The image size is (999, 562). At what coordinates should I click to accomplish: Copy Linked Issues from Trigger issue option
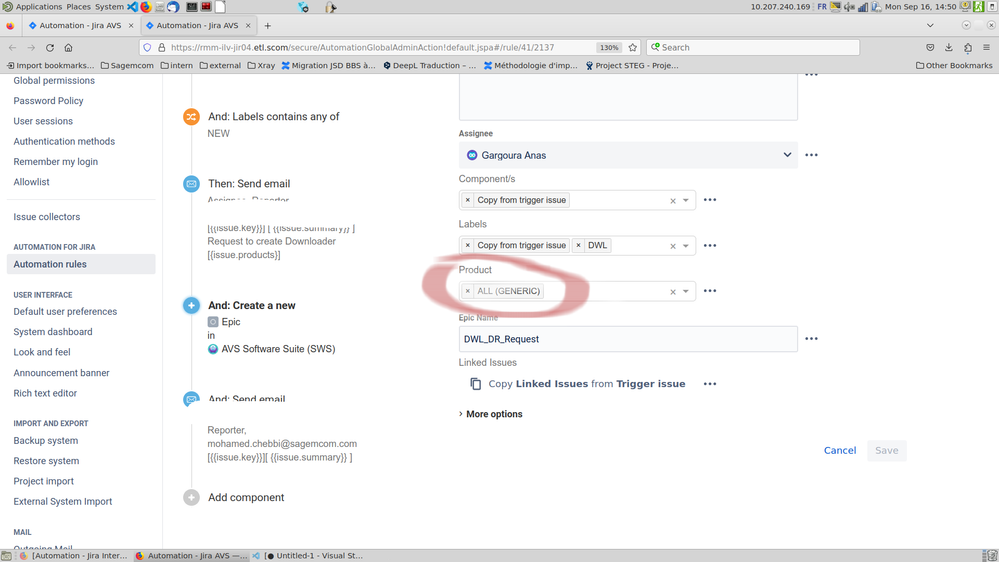579,384
